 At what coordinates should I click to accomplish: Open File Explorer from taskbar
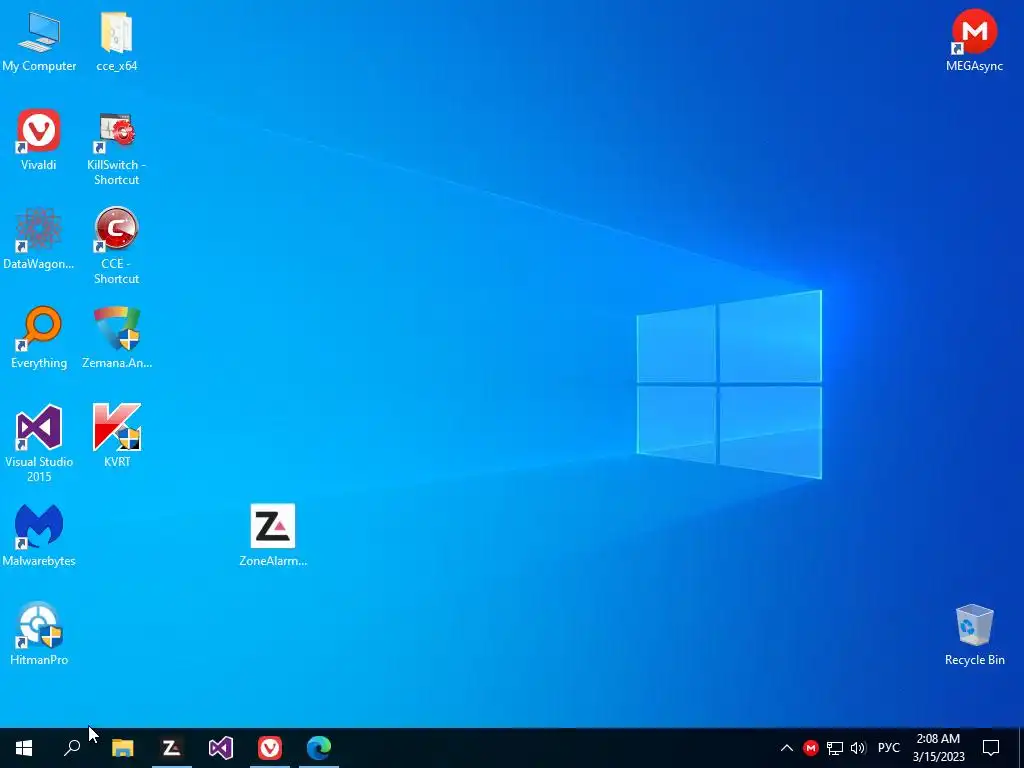(x=123, y=748)
